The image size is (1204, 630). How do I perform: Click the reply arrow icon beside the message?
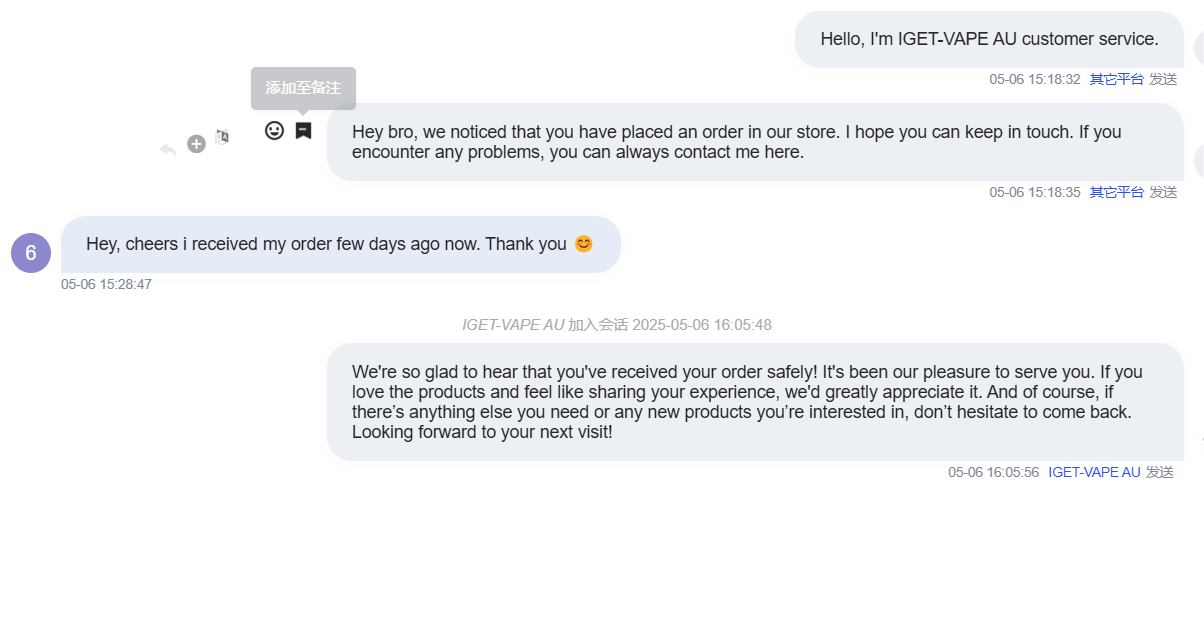click(168, 150)
